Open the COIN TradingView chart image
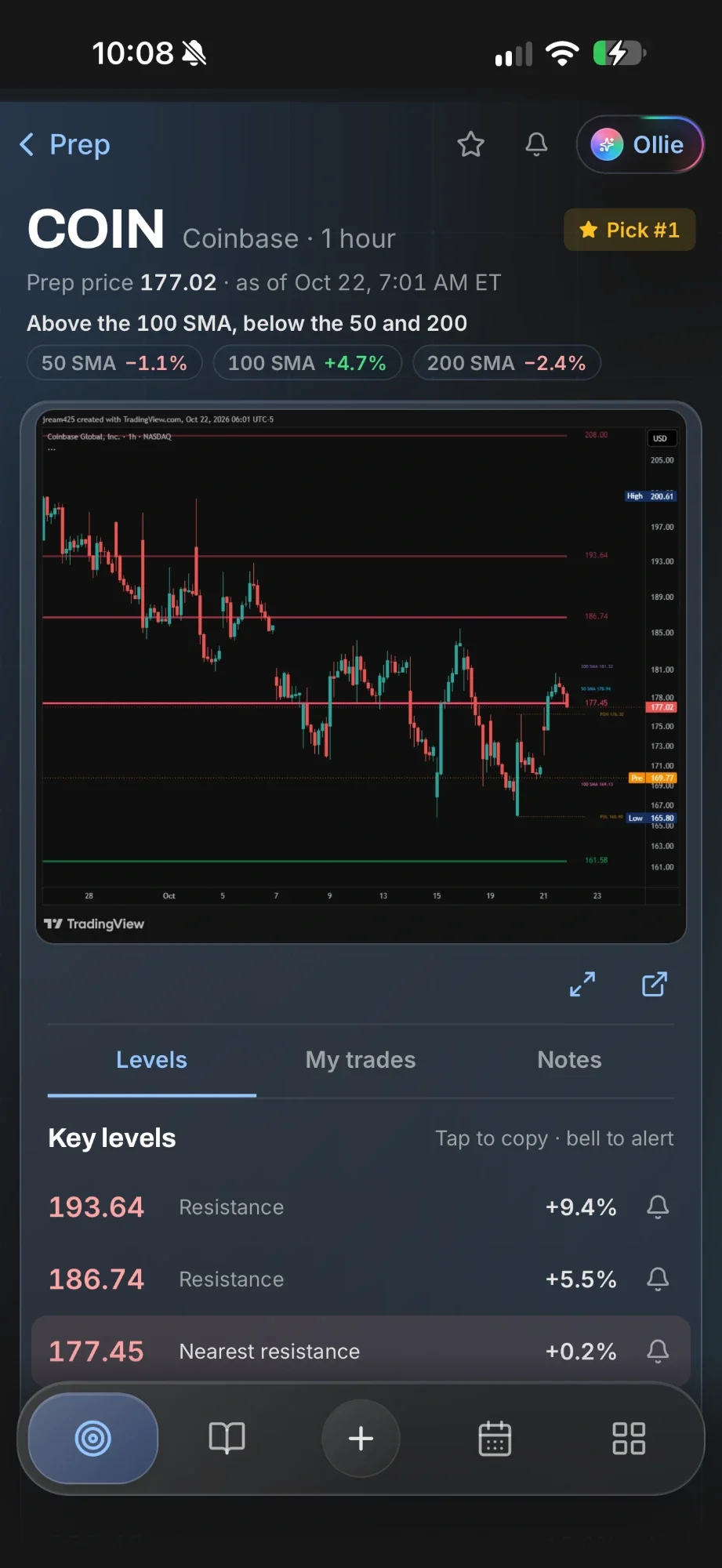722x1568 pixels. click(x=361, y=676)
